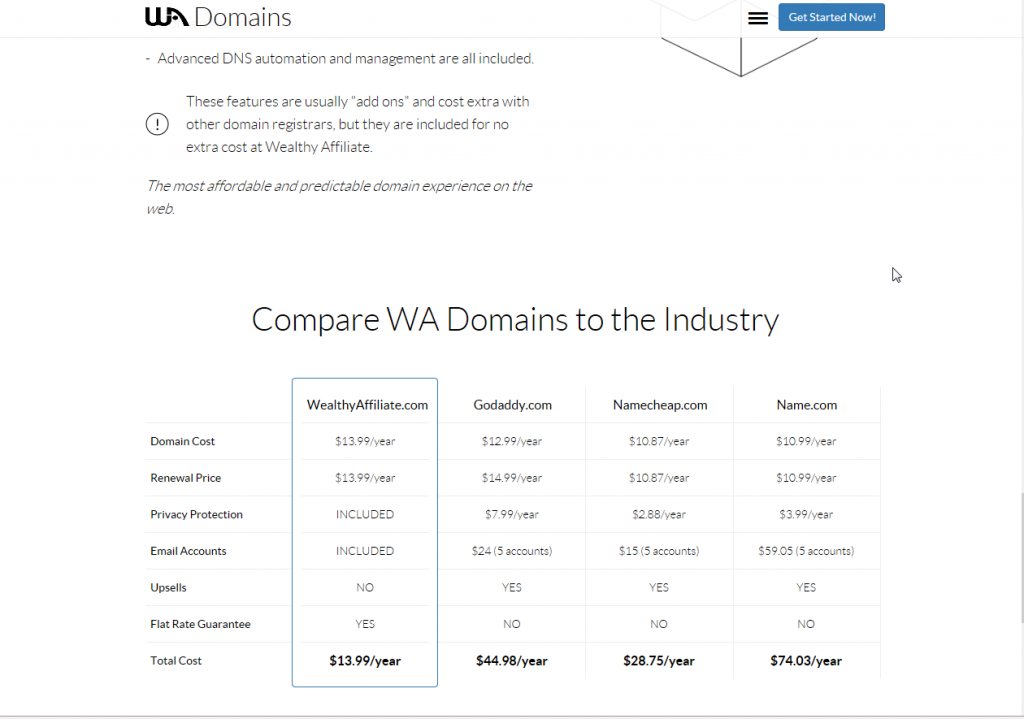Click the Email Accounts row label
Viewport: 1024px width, 719px height.
click(x=188, y=551)
